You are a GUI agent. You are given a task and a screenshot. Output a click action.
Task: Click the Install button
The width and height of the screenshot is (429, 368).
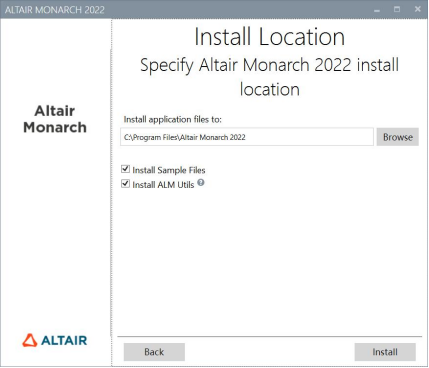click(385, 352)
